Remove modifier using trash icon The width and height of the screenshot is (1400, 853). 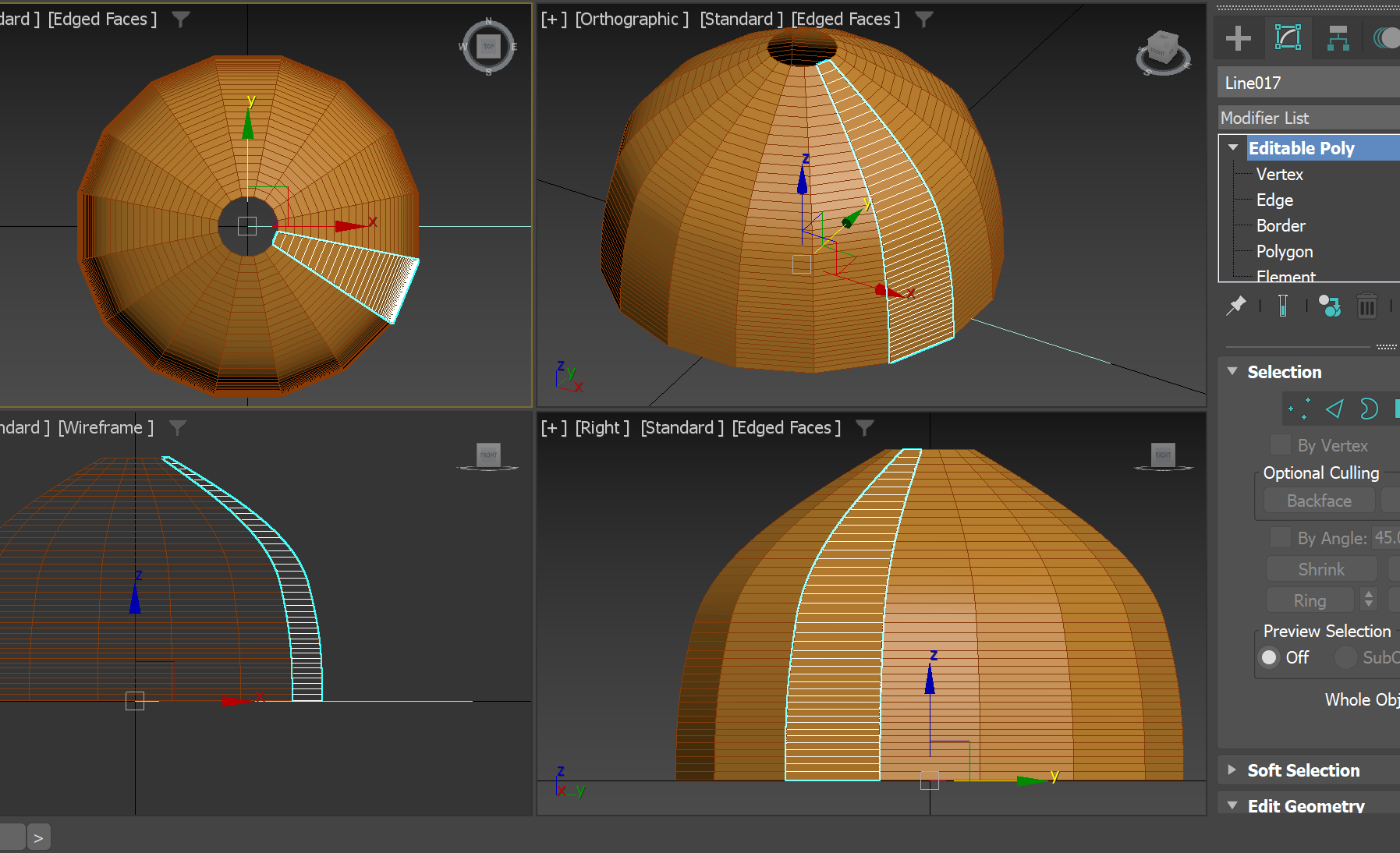click(x=1366, y=306)
